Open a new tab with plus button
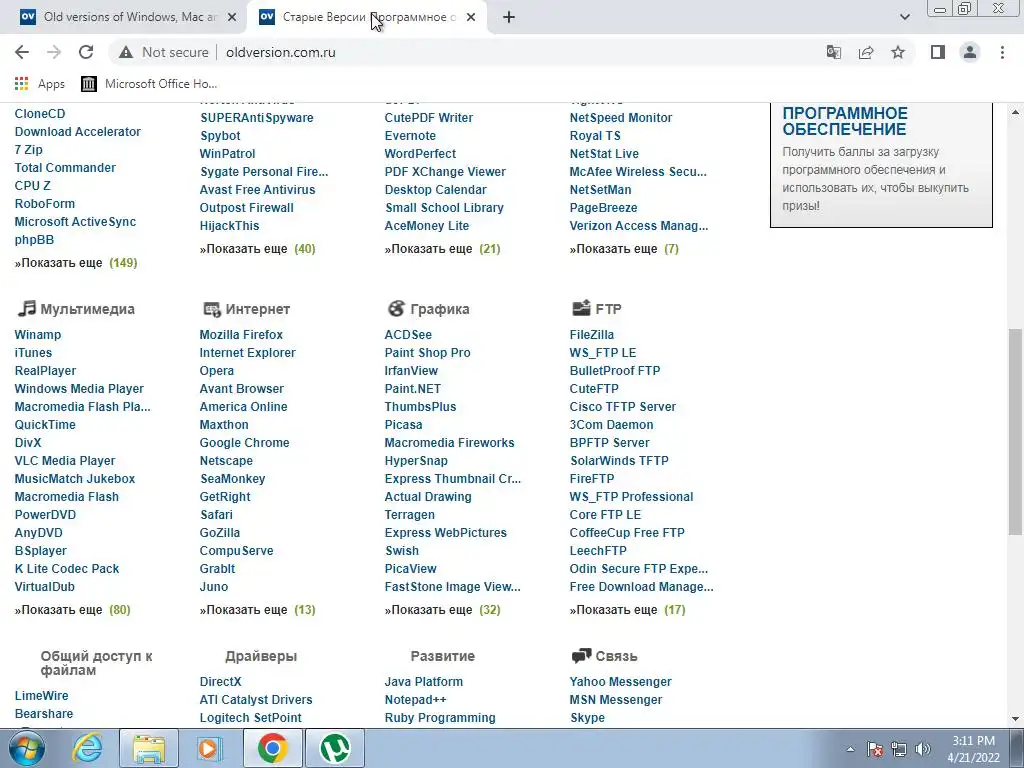Image resolution: width=1024 pixels, height=768 pixels. [509, 18]
